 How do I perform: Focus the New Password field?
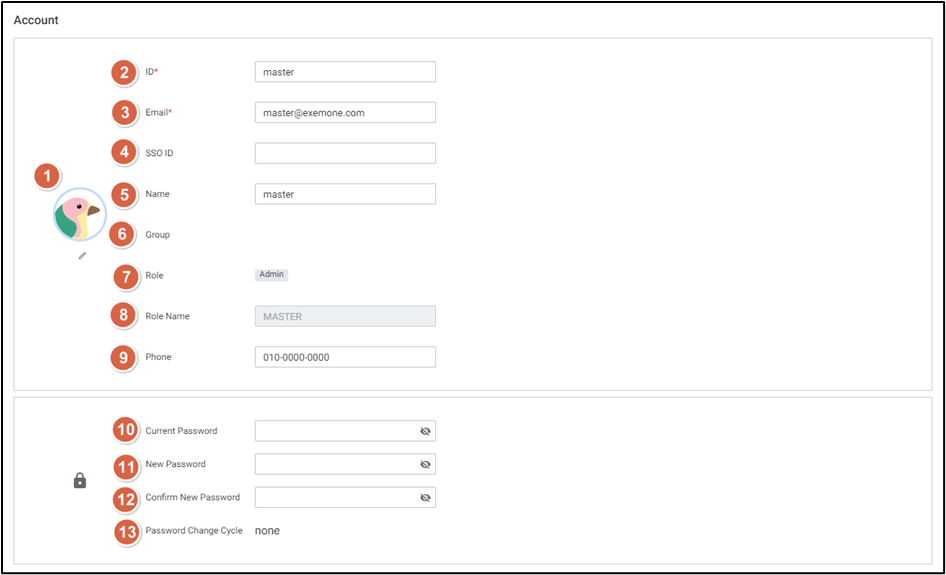click(x=335, y=465)
